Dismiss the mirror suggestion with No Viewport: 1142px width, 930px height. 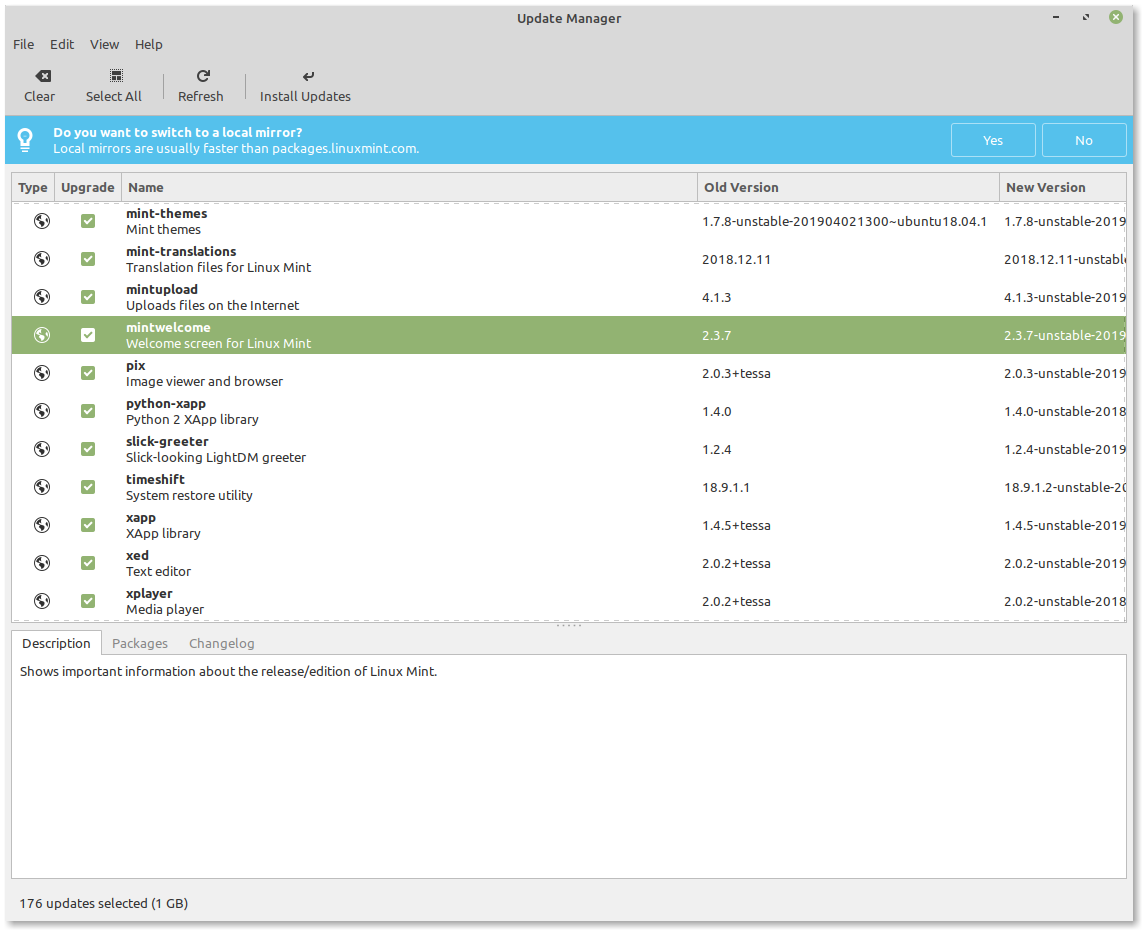tap(1084, 139)
